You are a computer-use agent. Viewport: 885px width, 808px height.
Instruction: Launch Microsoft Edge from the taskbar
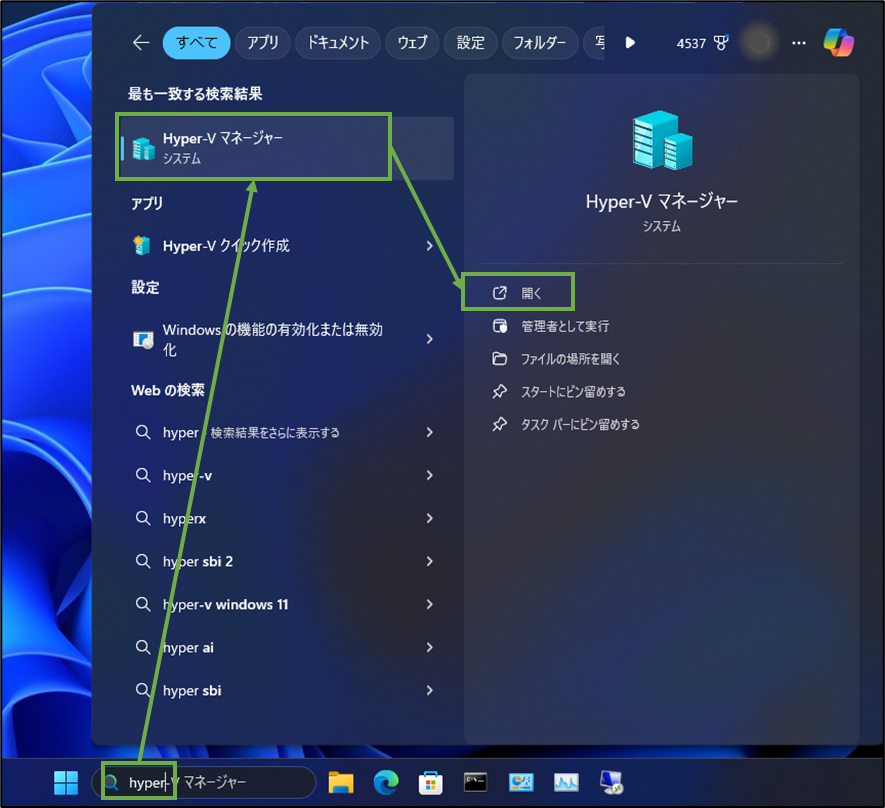tap(386, 782)
